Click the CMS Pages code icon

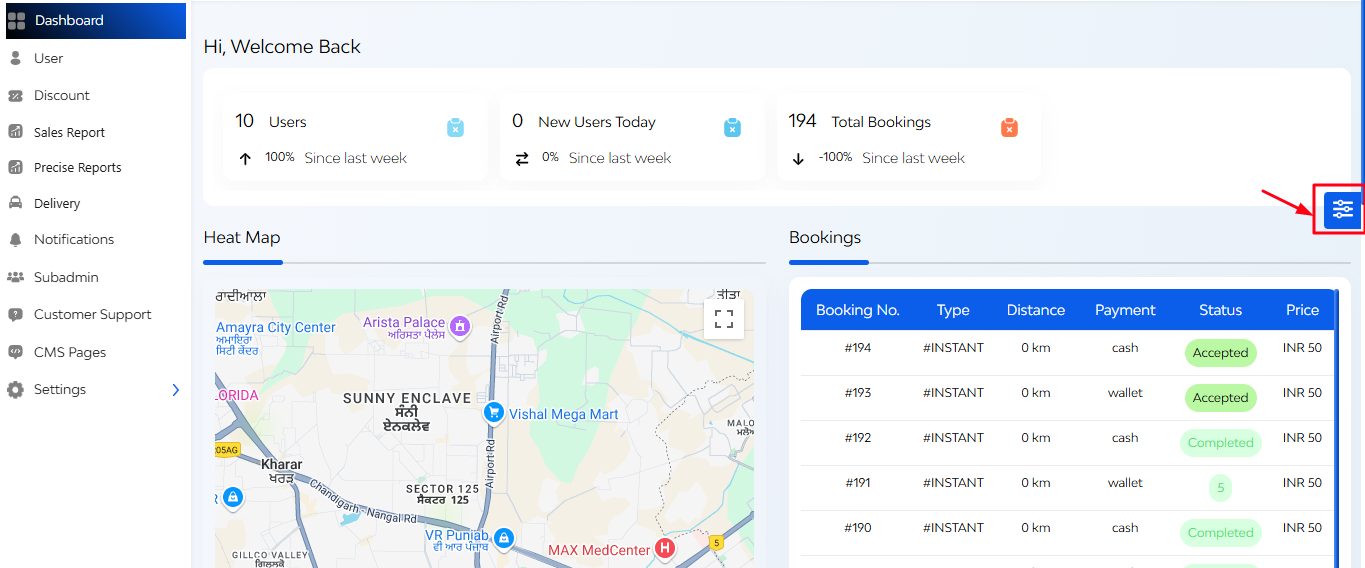click(x=15, y=352)
